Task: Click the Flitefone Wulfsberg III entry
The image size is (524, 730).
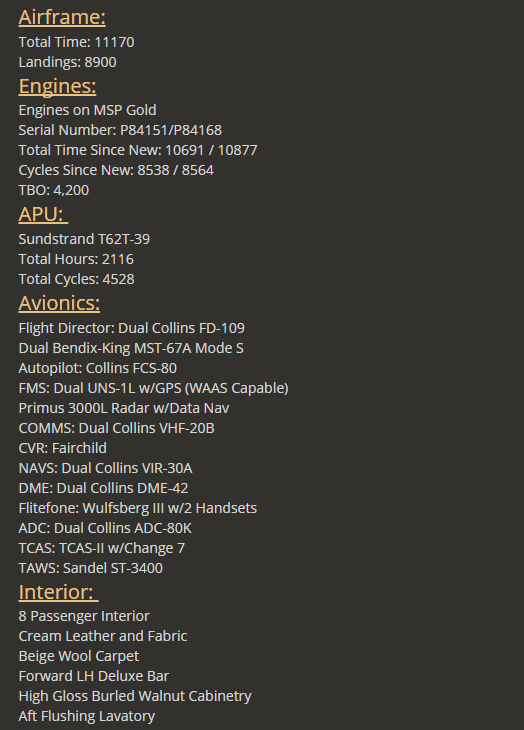Action: pos(138,508)
